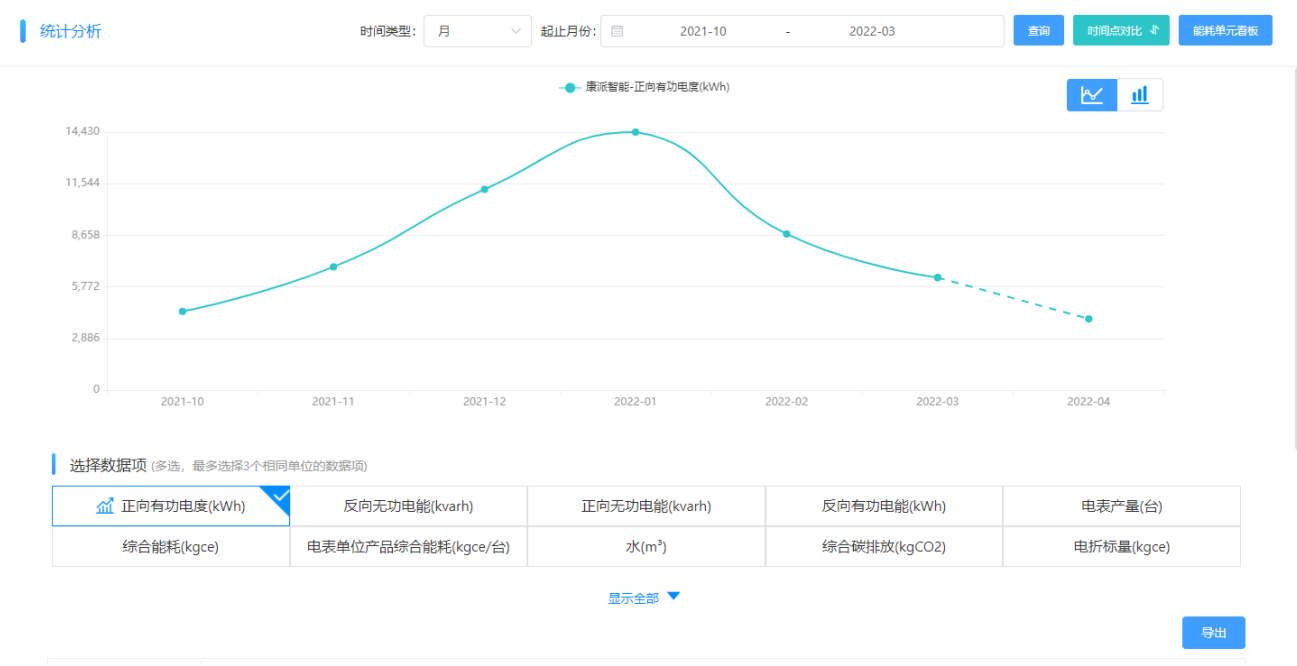
Task: Click the x-axis label 2021-12
Action: pyautogui.click(x=484, y=401)
